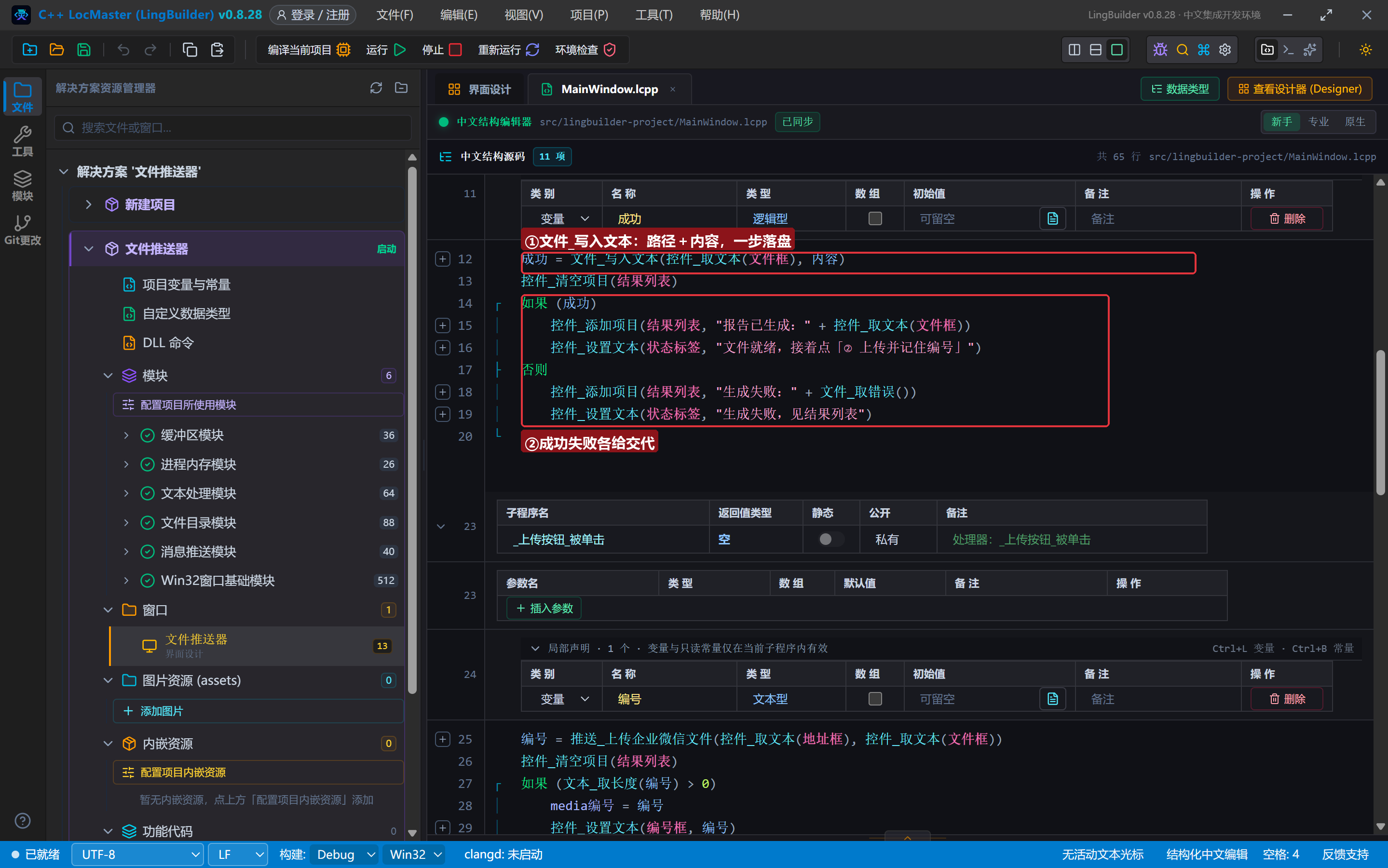Viewport: 1388px width, 868px height.
Task: Click the save file toolbar icon
Action: tap(84, 50)
